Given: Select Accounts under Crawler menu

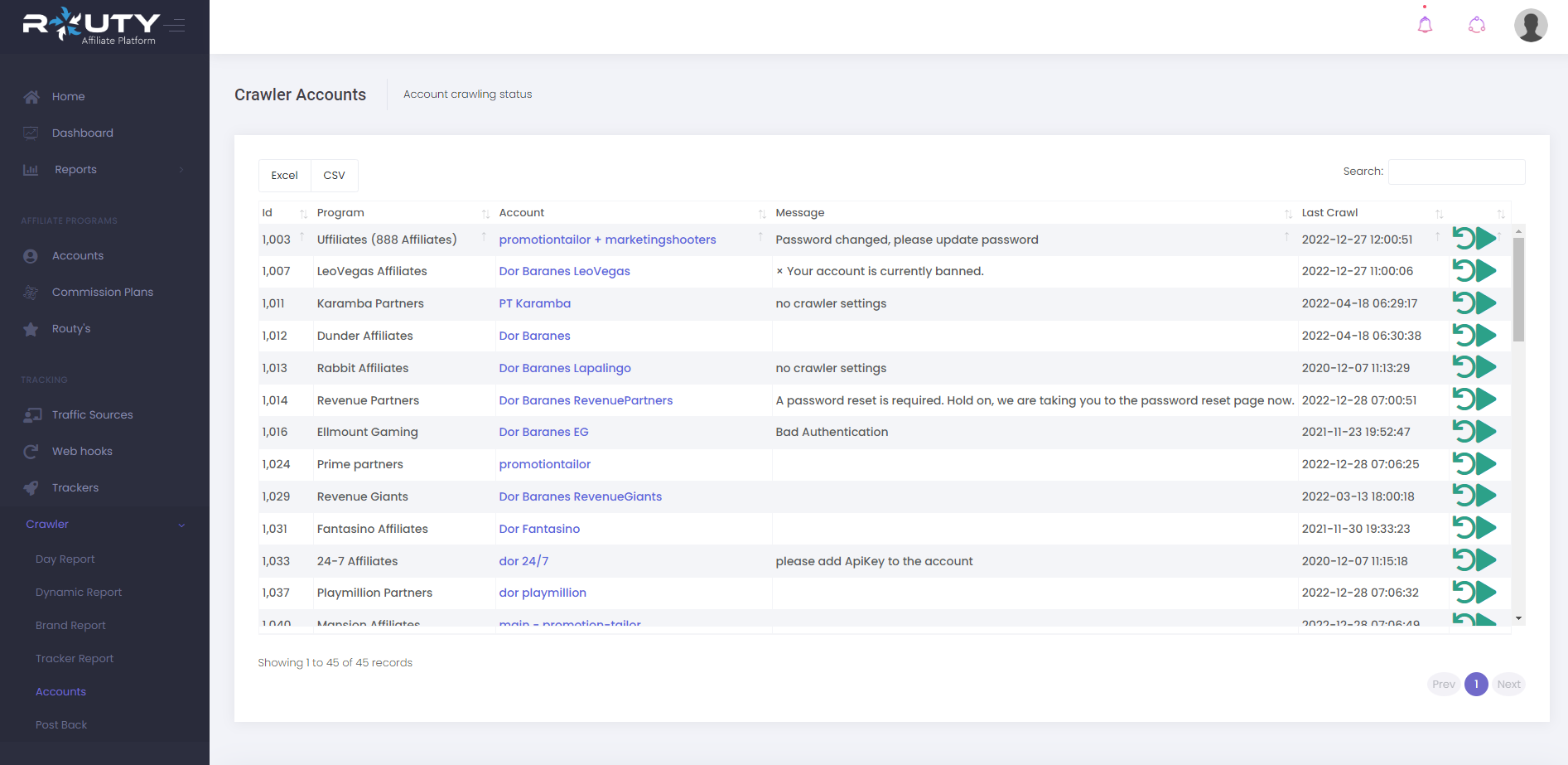Looking at the screenshot, I should 60,692.
